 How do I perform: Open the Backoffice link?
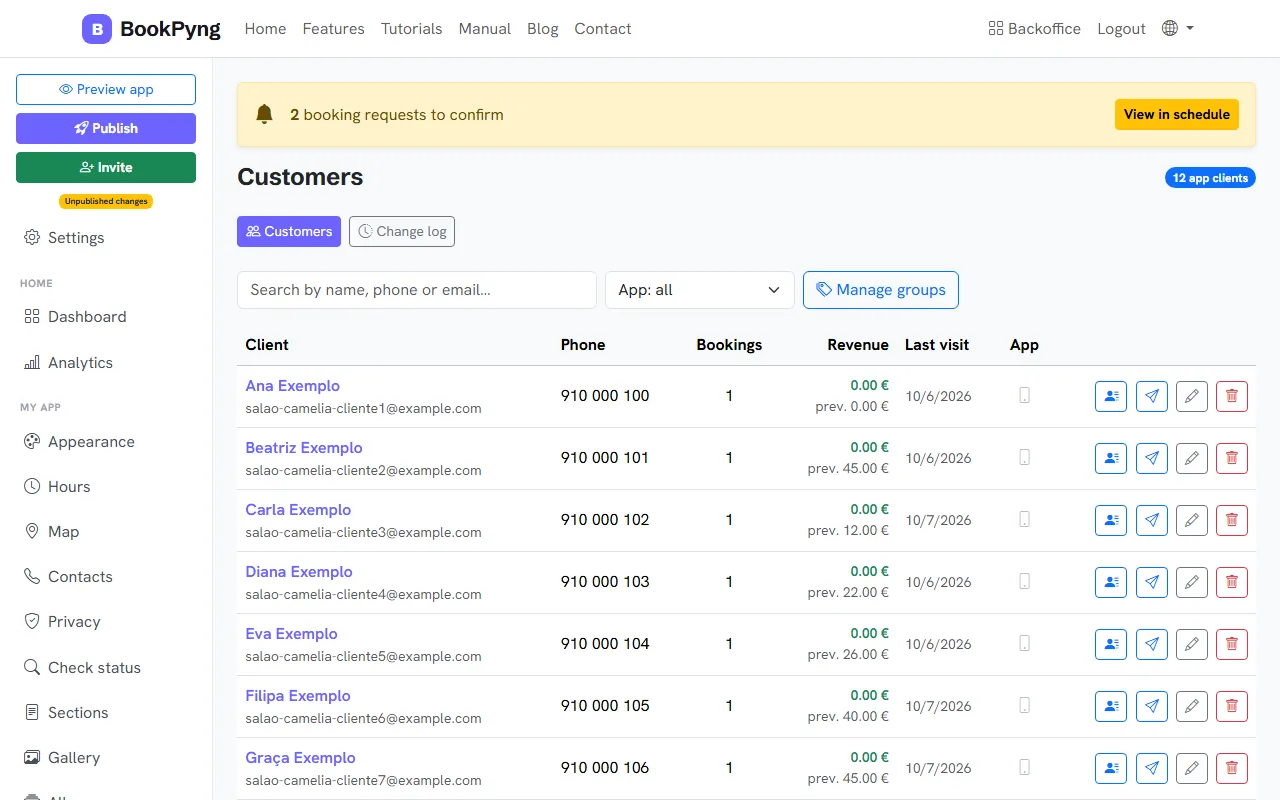pos(1034,29)
